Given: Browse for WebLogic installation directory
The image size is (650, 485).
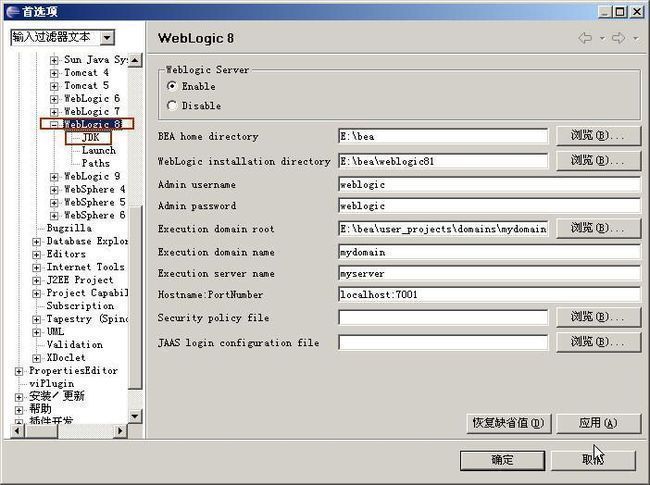Looking at the screenshot, I should [598, 160].
